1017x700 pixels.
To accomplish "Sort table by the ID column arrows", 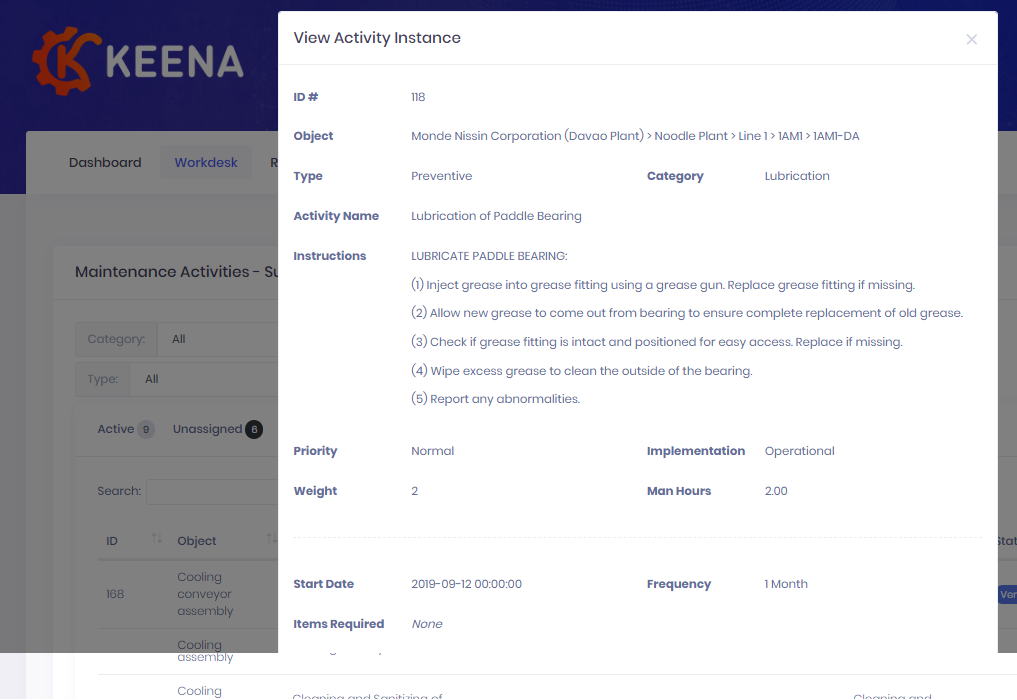I will (157, 539).
